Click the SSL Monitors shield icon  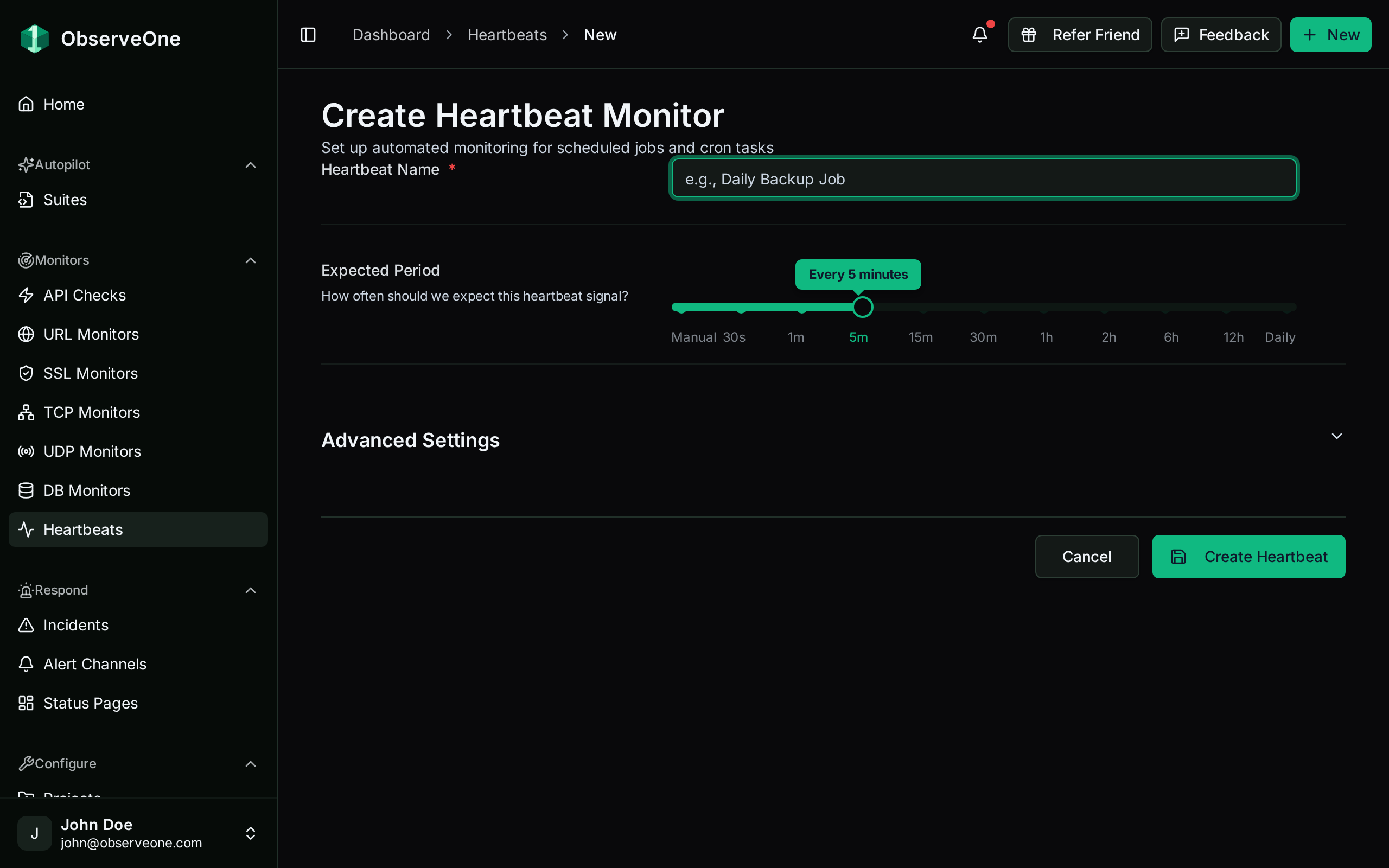pos(26,373)
